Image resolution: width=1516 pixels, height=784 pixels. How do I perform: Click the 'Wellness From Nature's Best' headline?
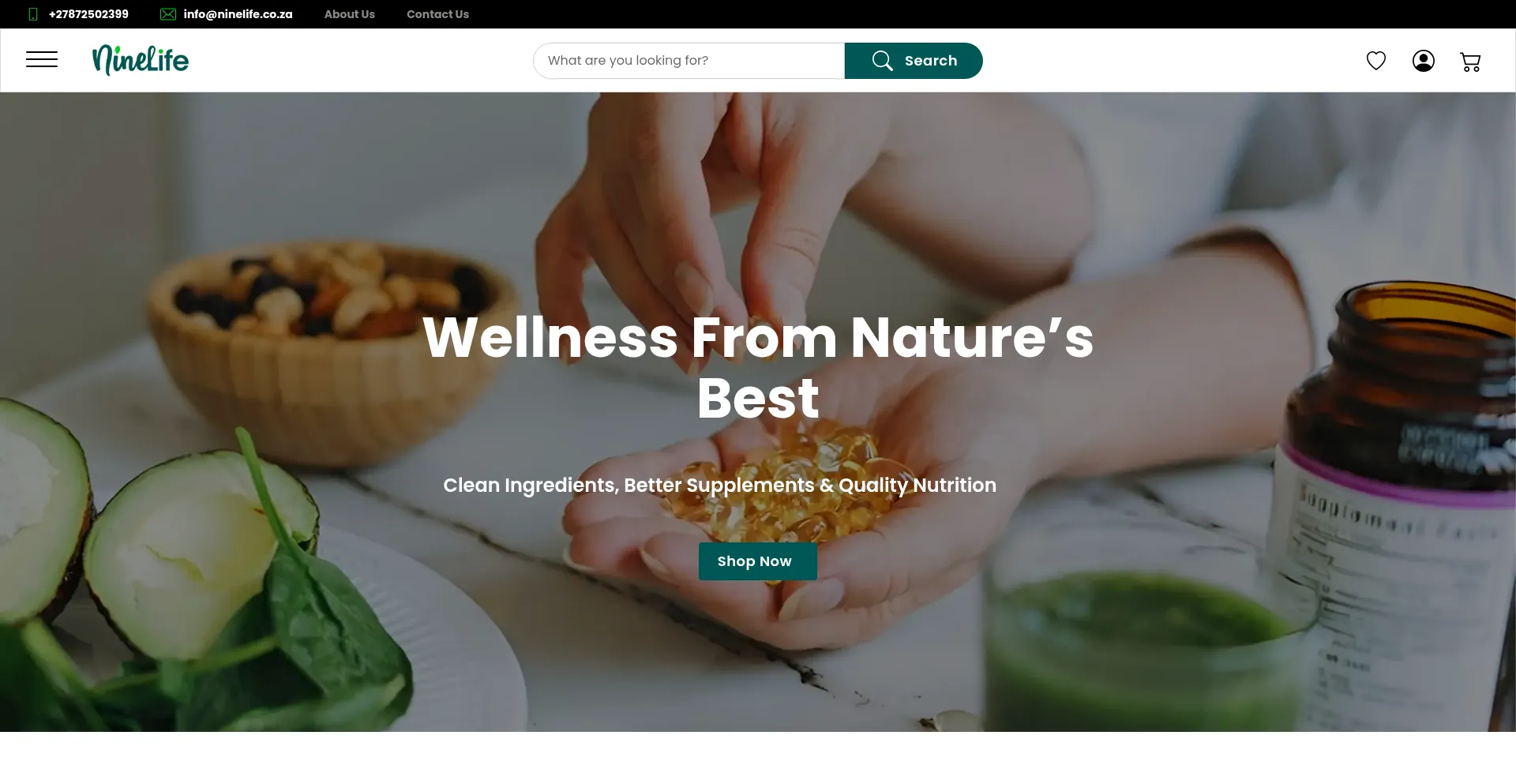click(758, 368)
